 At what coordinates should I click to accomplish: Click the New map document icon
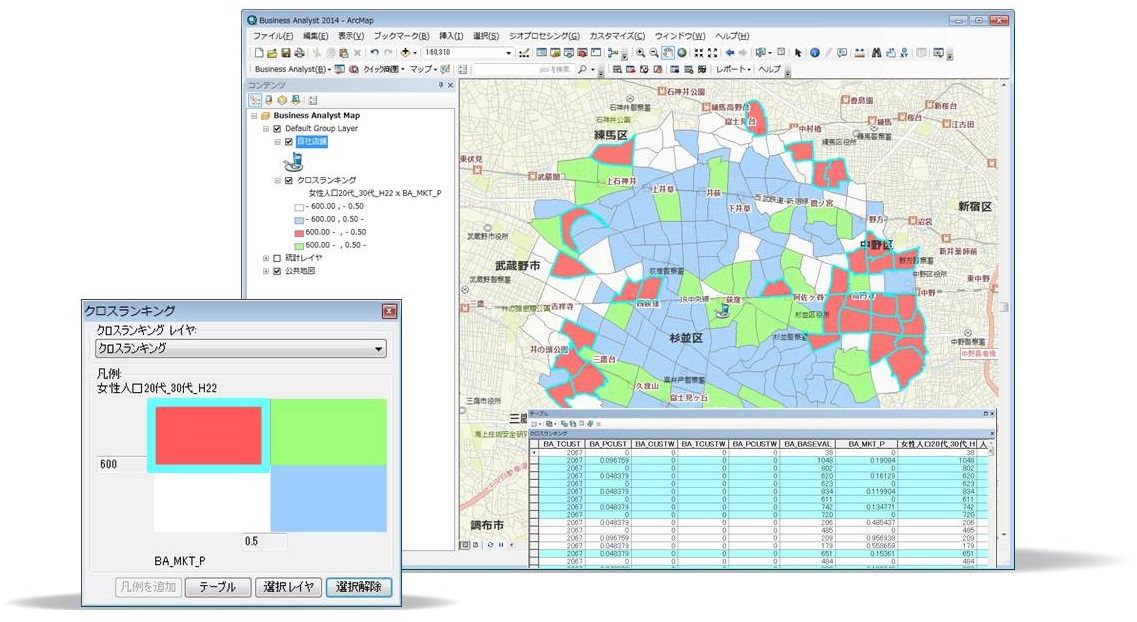coord(259,53)
